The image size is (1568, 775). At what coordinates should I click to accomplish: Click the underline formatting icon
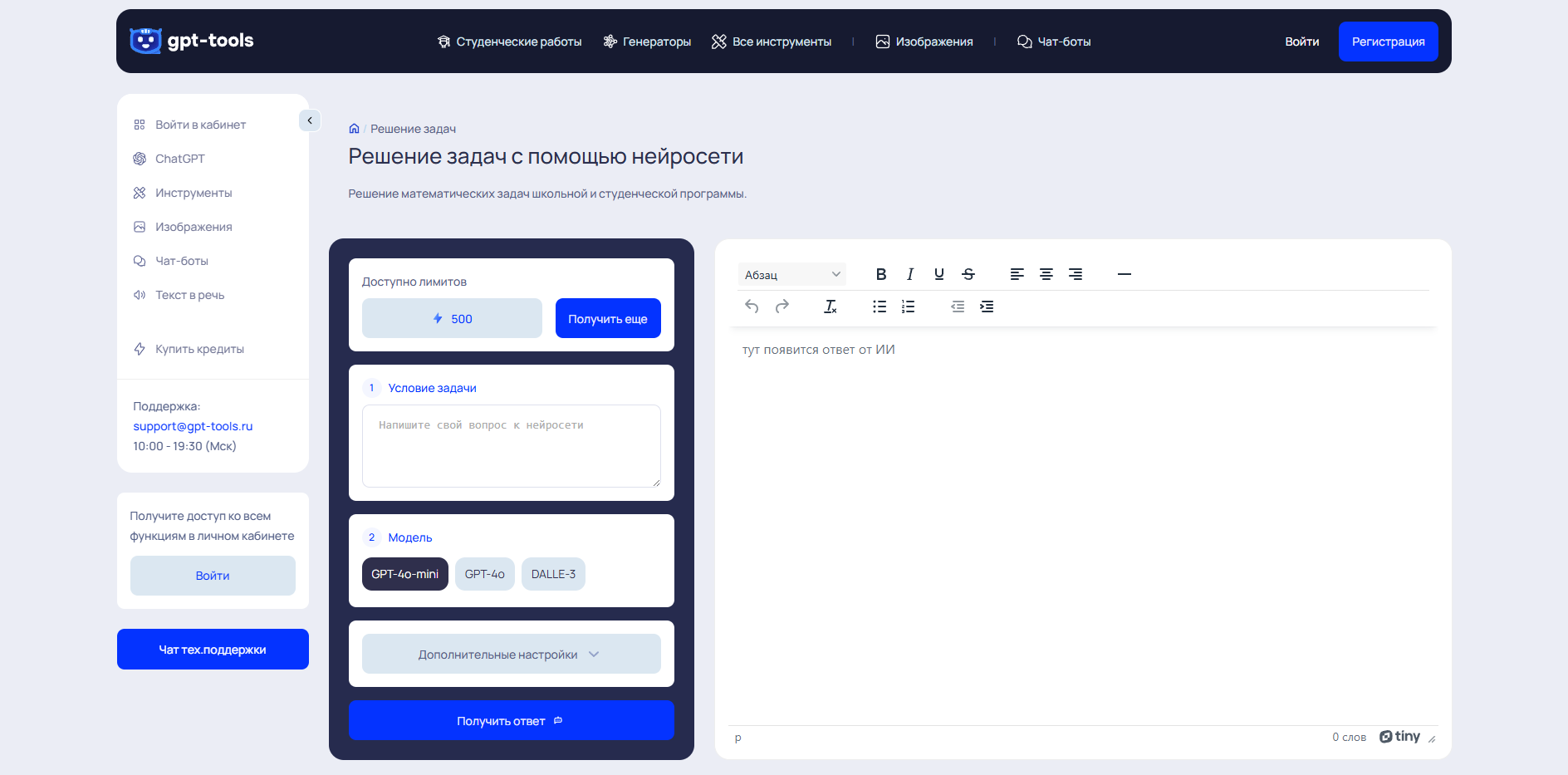[x=939, y=274]
